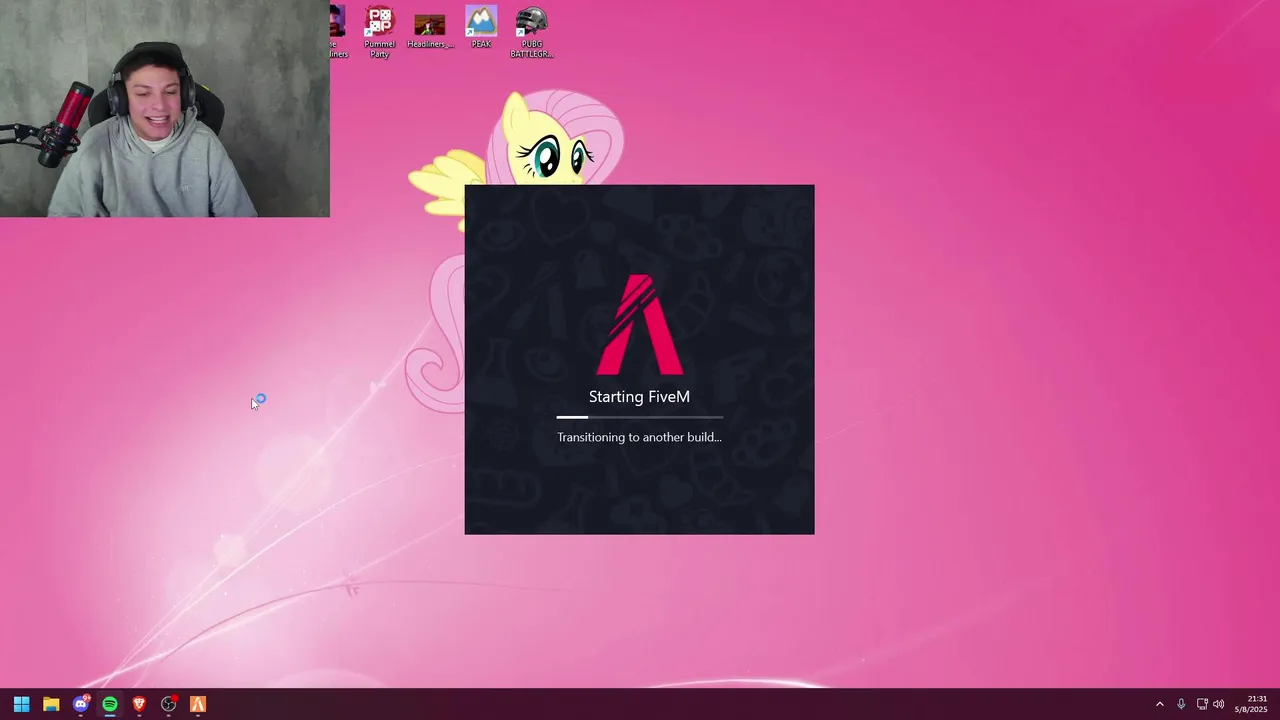Click the microphone tray icon
Screen dimensions: 1280x720
coord(1181,704)
